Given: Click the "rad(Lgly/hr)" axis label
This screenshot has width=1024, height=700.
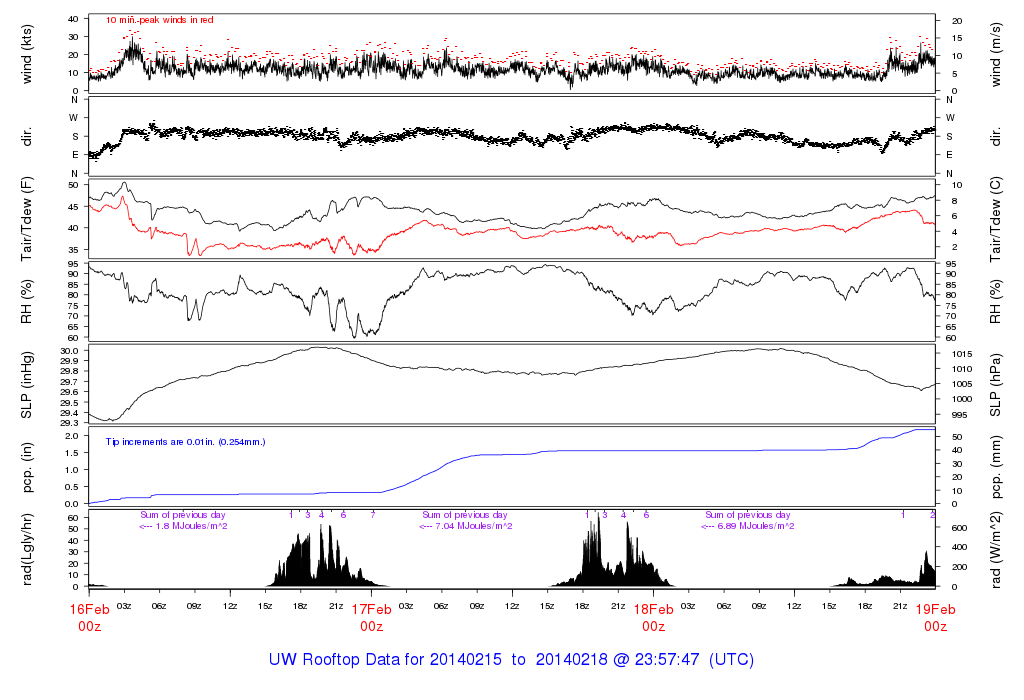Looking at the screenshot, I should pos(27,550).
